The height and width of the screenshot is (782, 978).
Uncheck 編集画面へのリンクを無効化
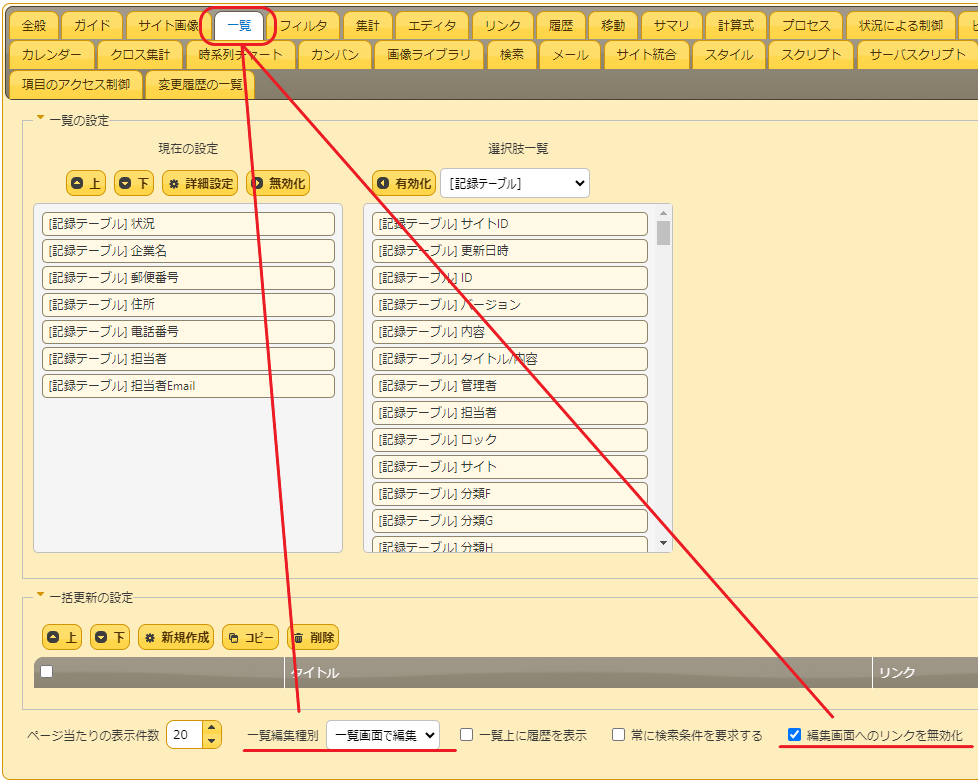794,735
